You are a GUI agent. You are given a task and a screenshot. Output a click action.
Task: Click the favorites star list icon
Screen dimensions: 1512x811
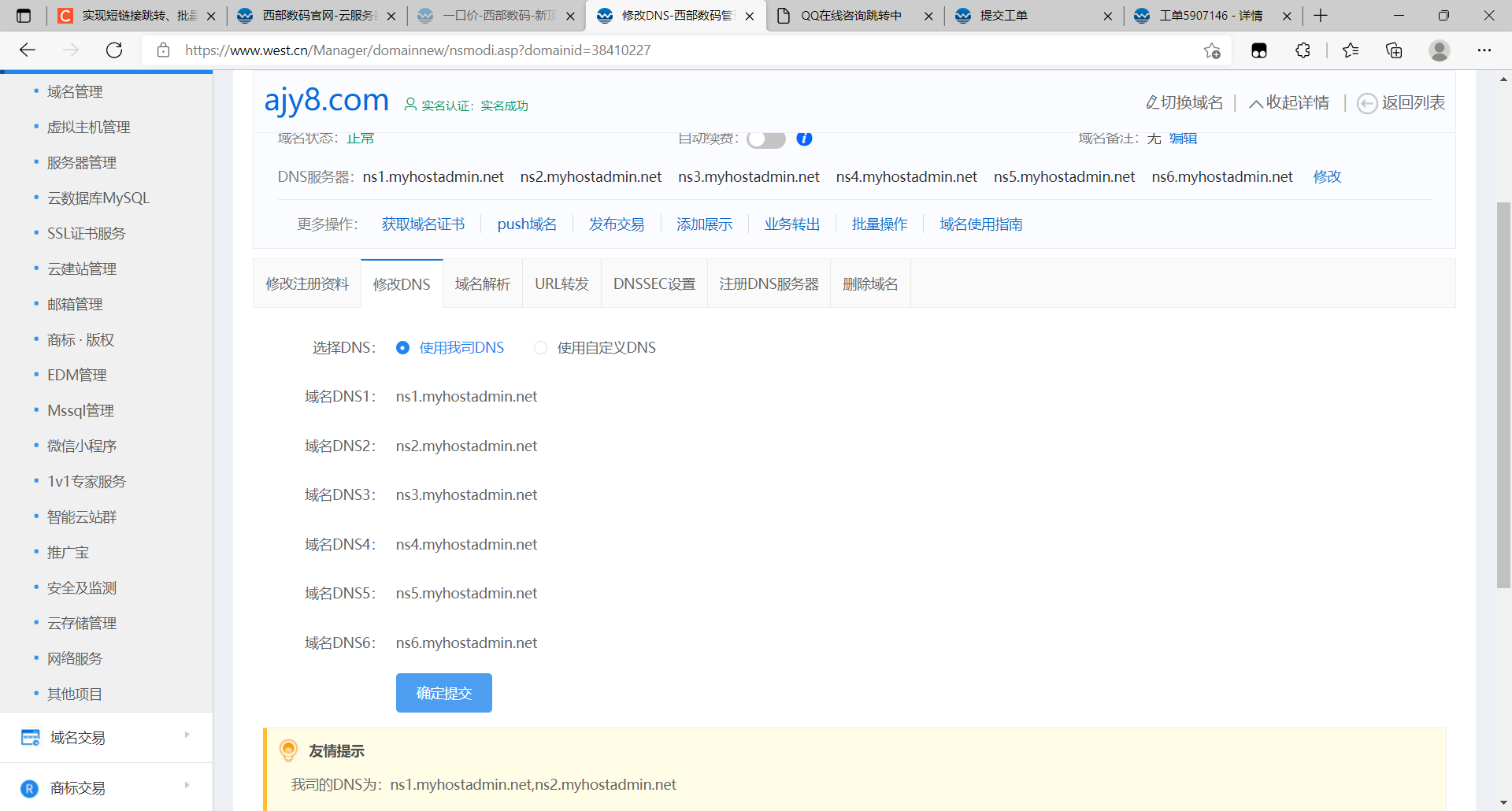pos(1350,50)
